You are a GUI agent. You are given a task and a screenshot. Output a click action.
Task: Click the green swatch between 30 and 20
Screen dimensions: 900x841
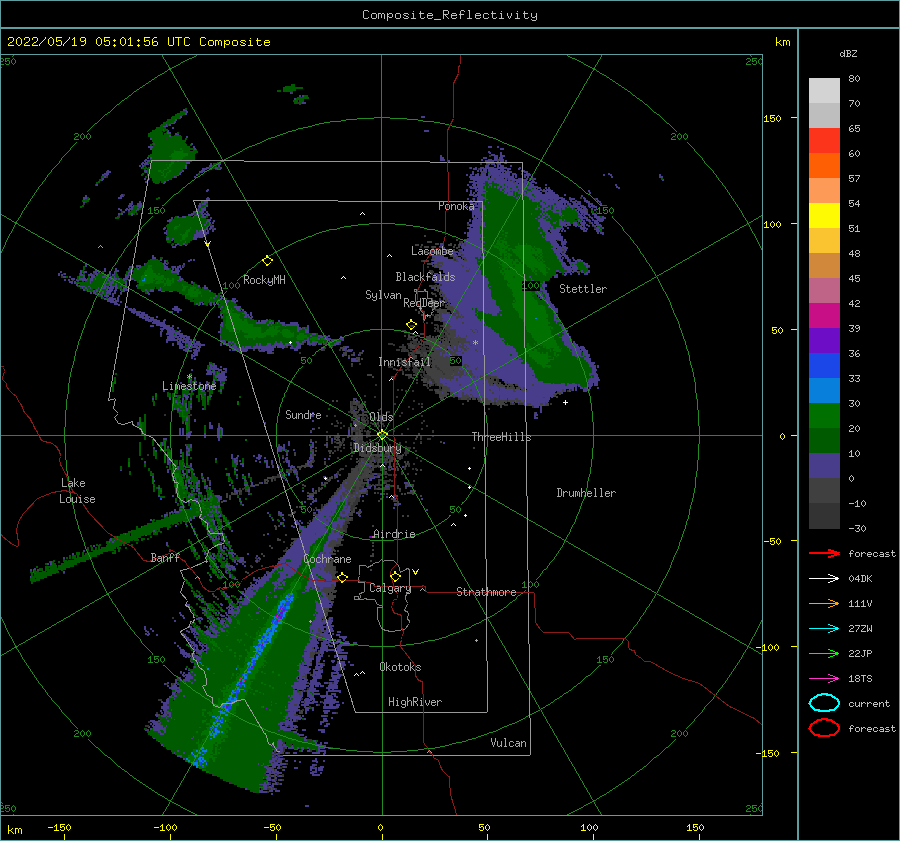824,416
